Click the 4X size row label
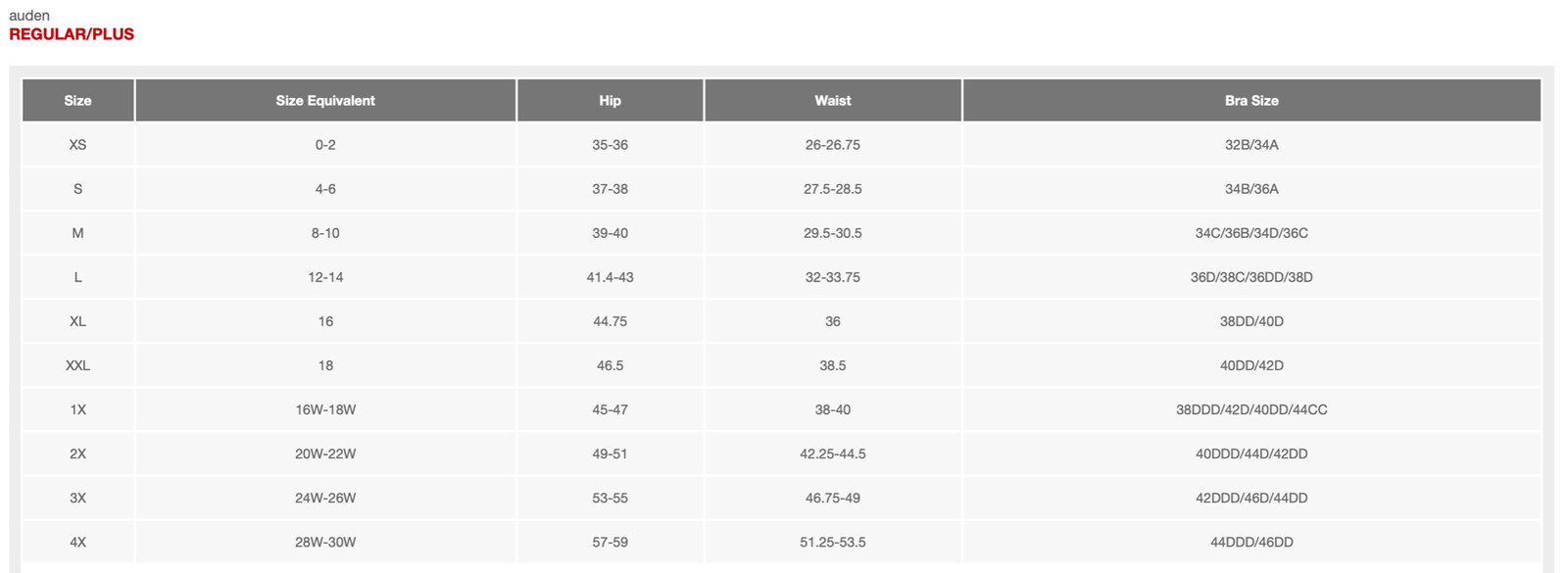This screenshot has height=573, width=1568. pyautogui.click(x=78, y=543)
